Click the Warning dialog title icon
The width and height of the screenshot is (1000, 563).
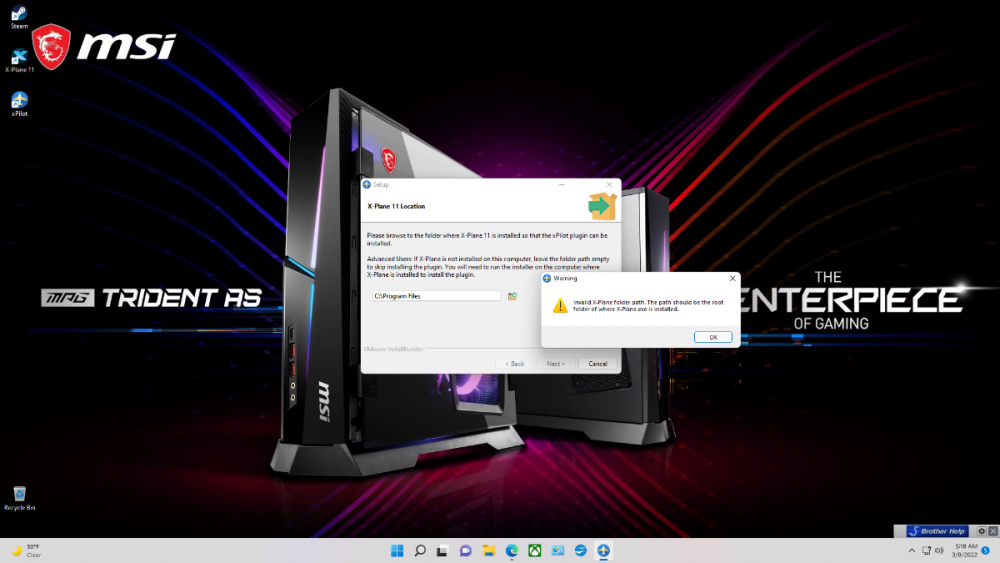[x=547, y=279]
